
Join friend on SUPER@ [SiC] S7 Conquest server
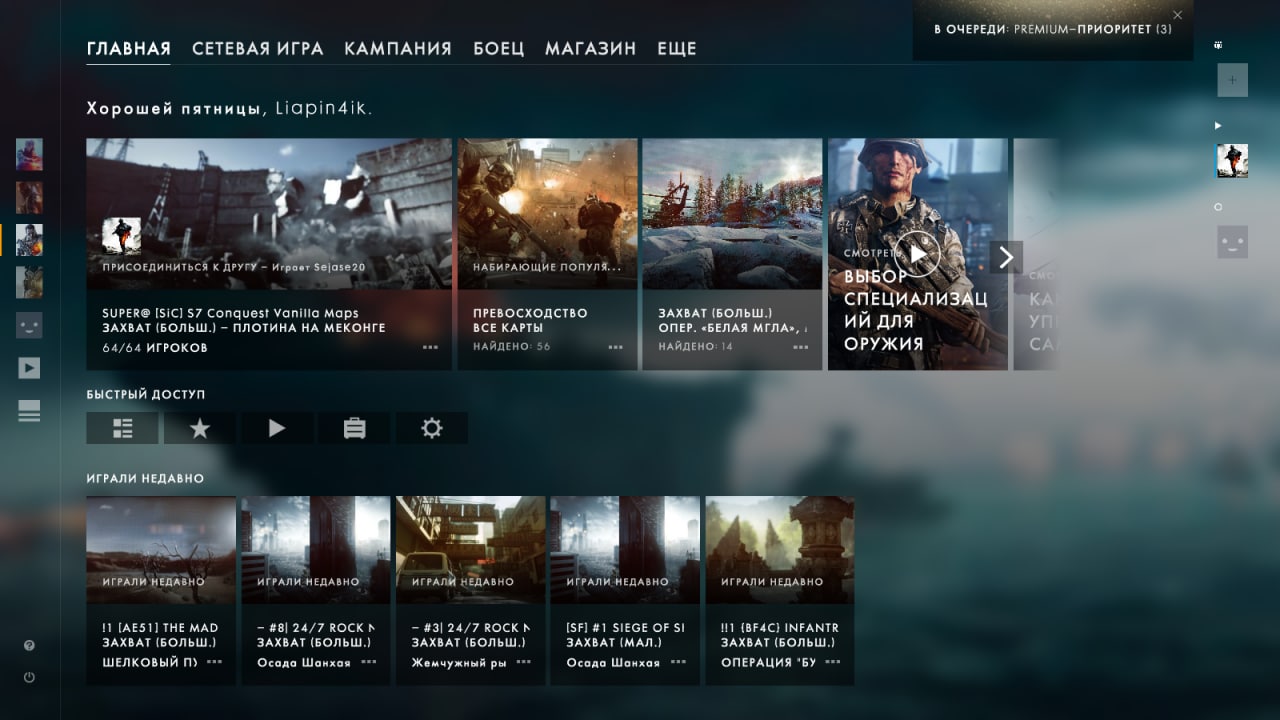pyautogui.click(x=269, y=254)
